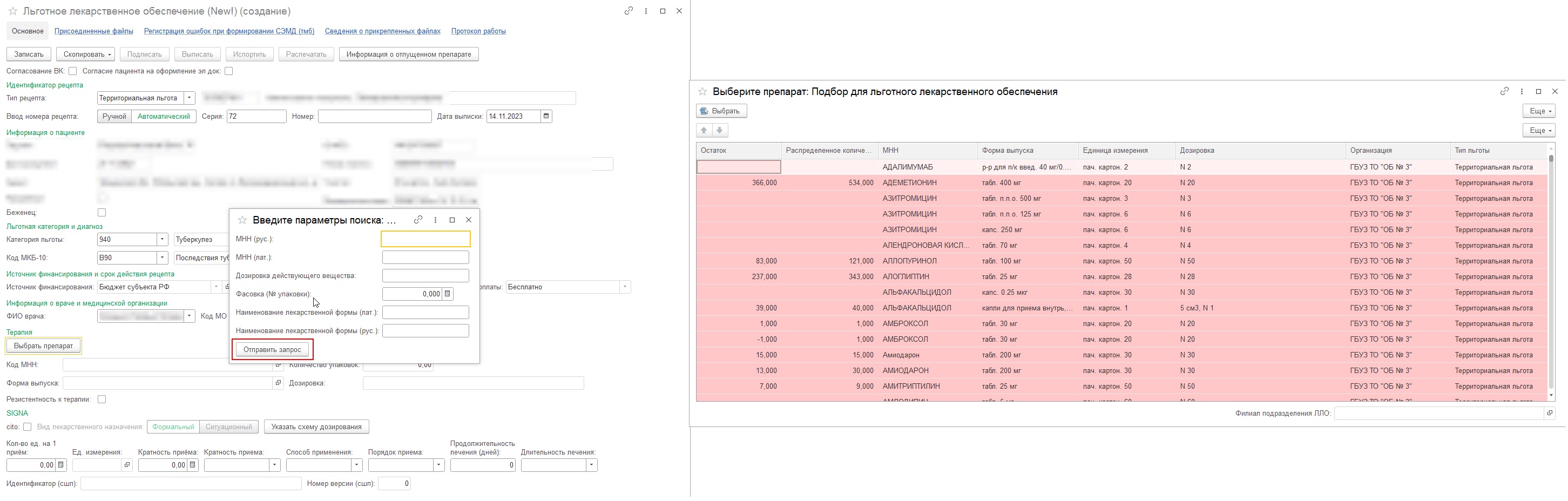Copy link icon in main form header
This screenshot has height=501, width=1568.
pyautogui.click(x=629, y=11)
